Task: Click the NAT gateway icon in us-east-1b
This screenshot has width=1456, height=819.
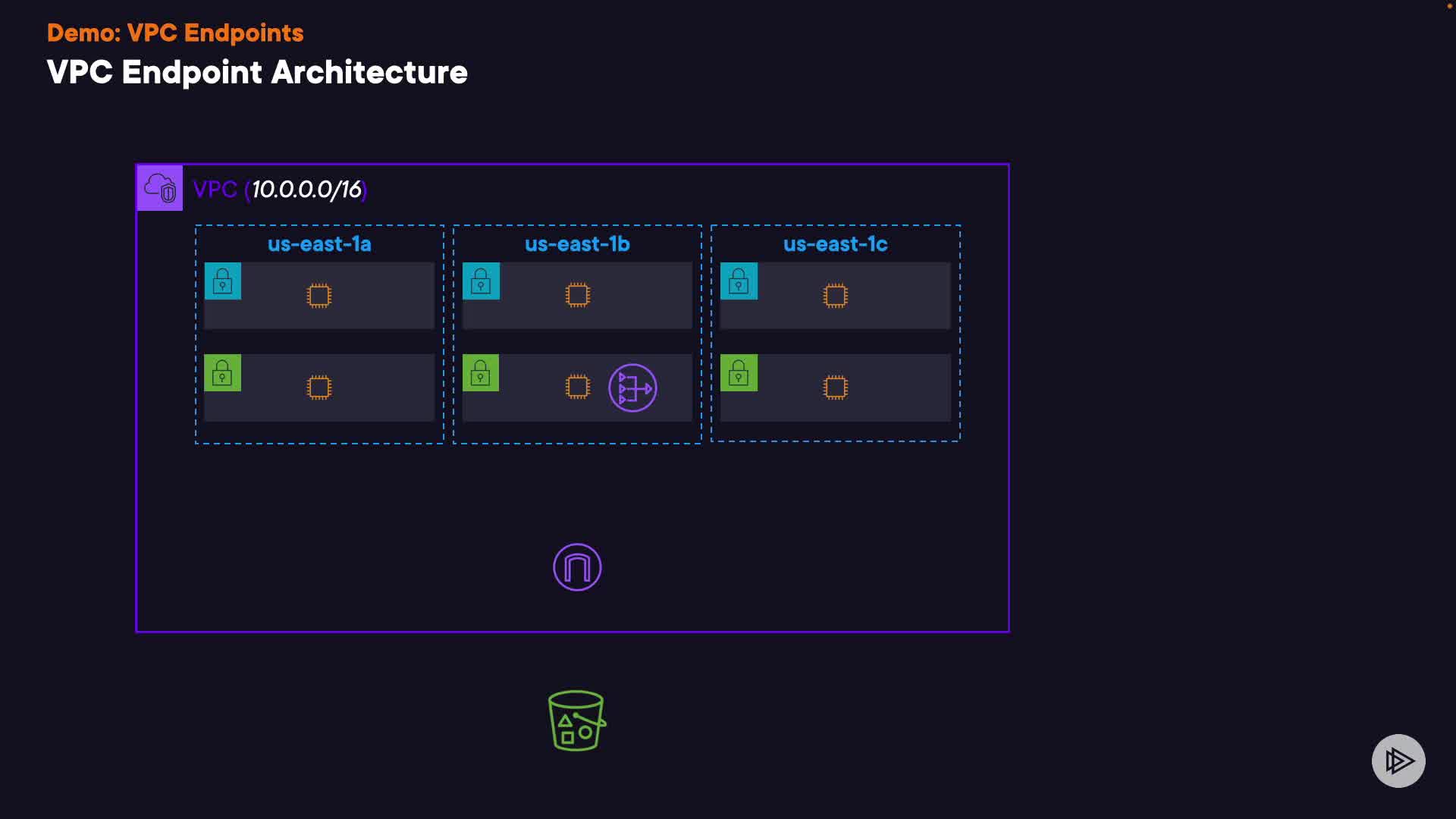Action: coord(632,388)
